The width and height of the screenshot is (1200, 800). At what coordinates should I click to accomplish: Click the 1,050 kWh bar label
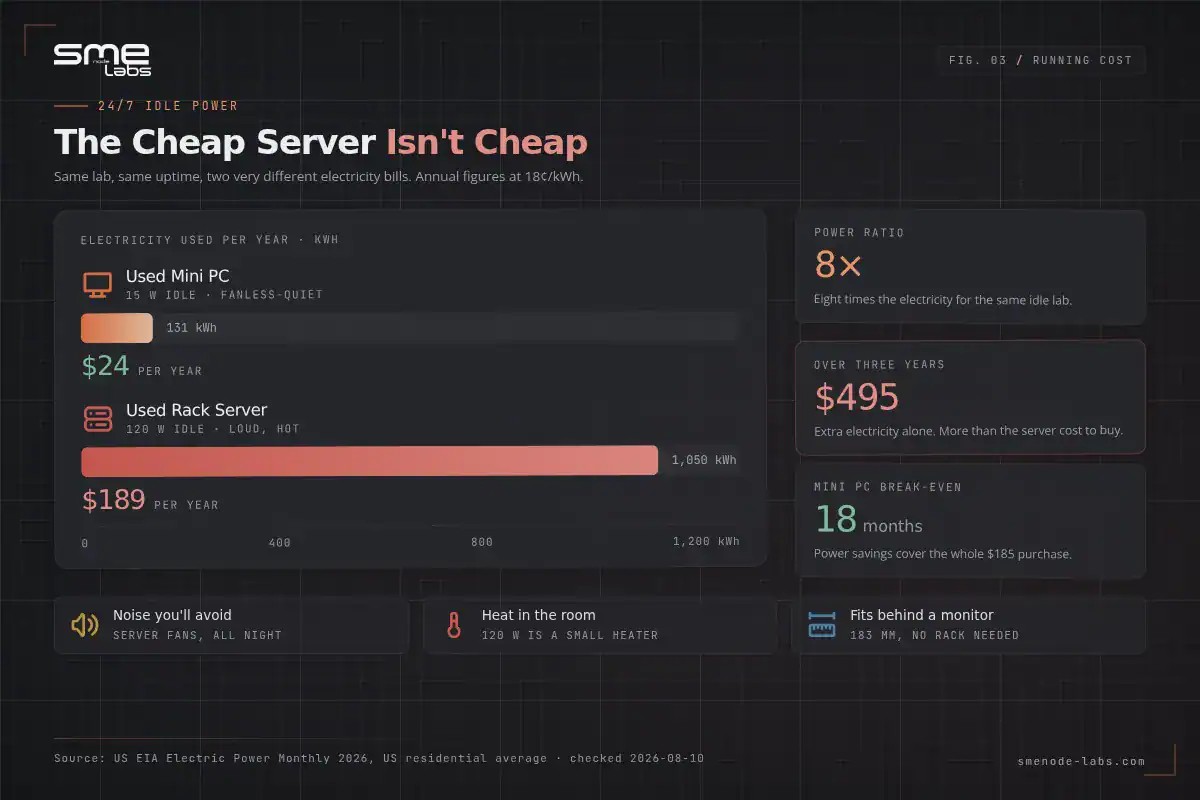click(x=704, y=460)
